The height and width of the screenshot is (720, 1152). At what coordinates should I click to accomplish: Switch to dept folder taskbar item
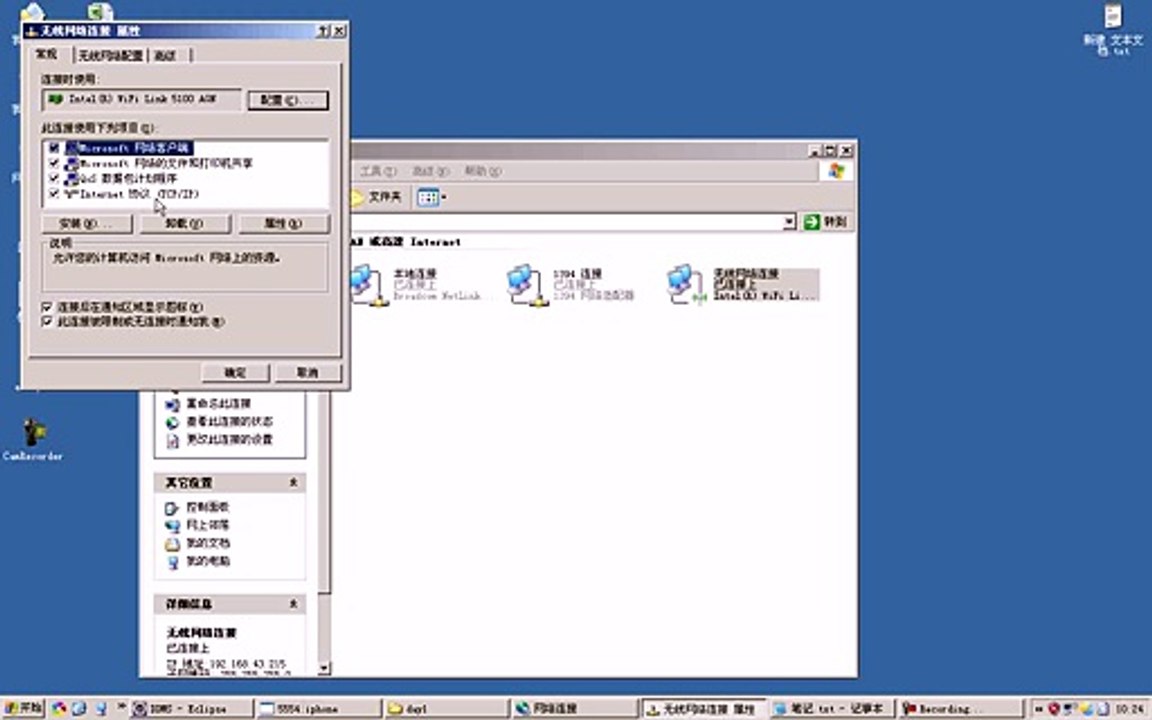(x=446, y=709)
